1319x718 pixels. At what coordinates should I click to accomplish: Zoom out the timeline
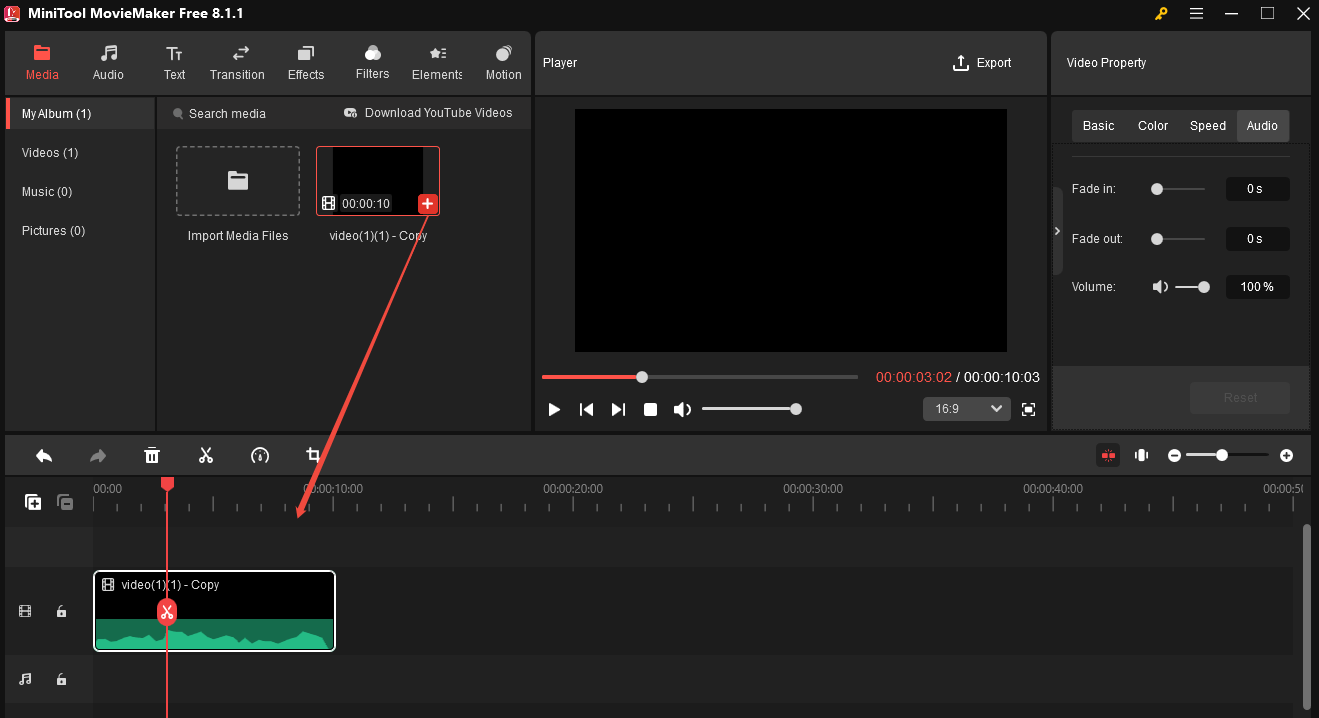point(1174,455)
